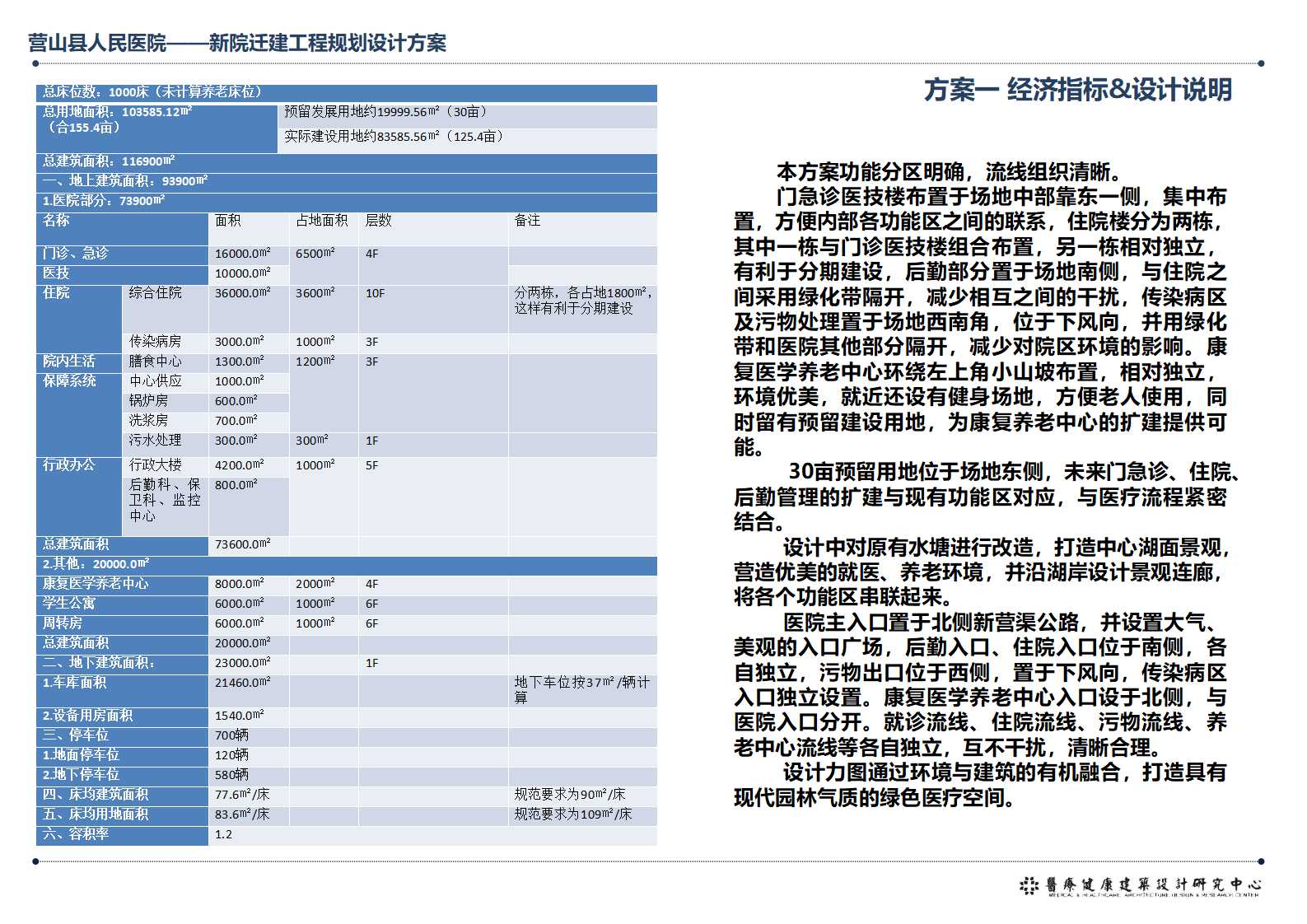The width and height of the screenshot is (1307, 924).
Task: Select the 73600.0㎡ total value
Action: [242, 544]
